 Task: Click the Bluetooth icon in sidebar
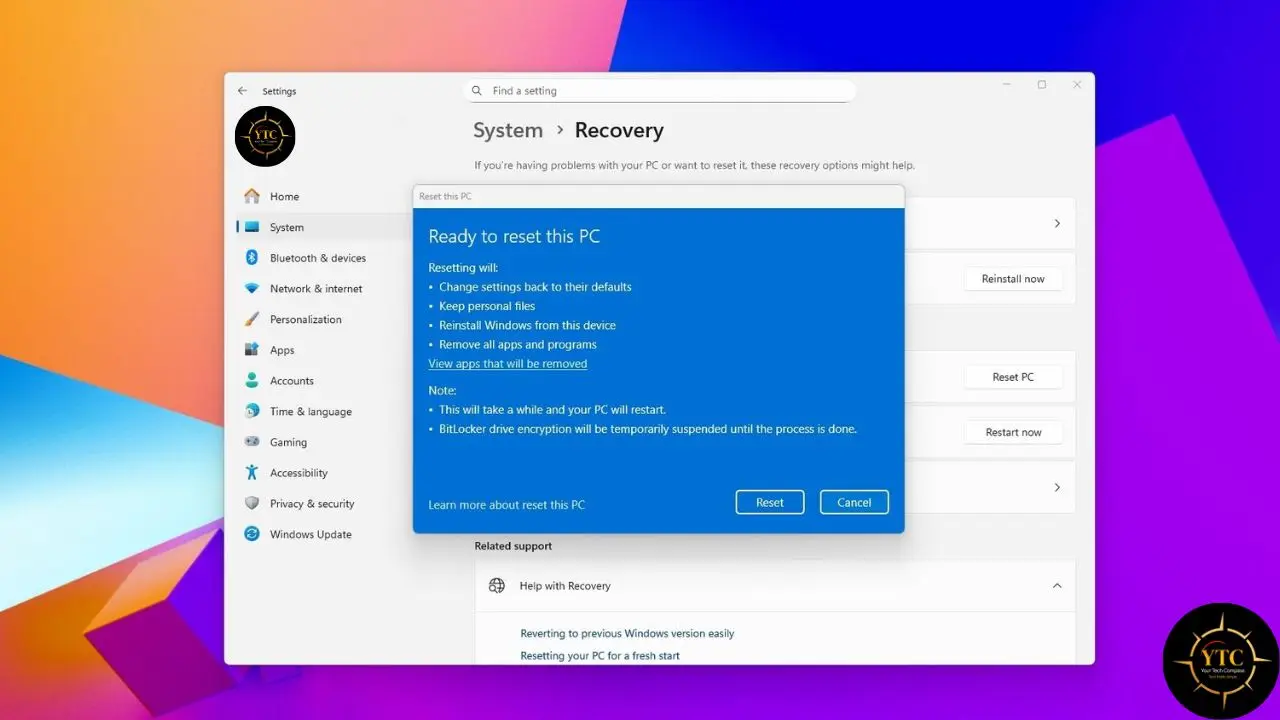coord(252,258)
